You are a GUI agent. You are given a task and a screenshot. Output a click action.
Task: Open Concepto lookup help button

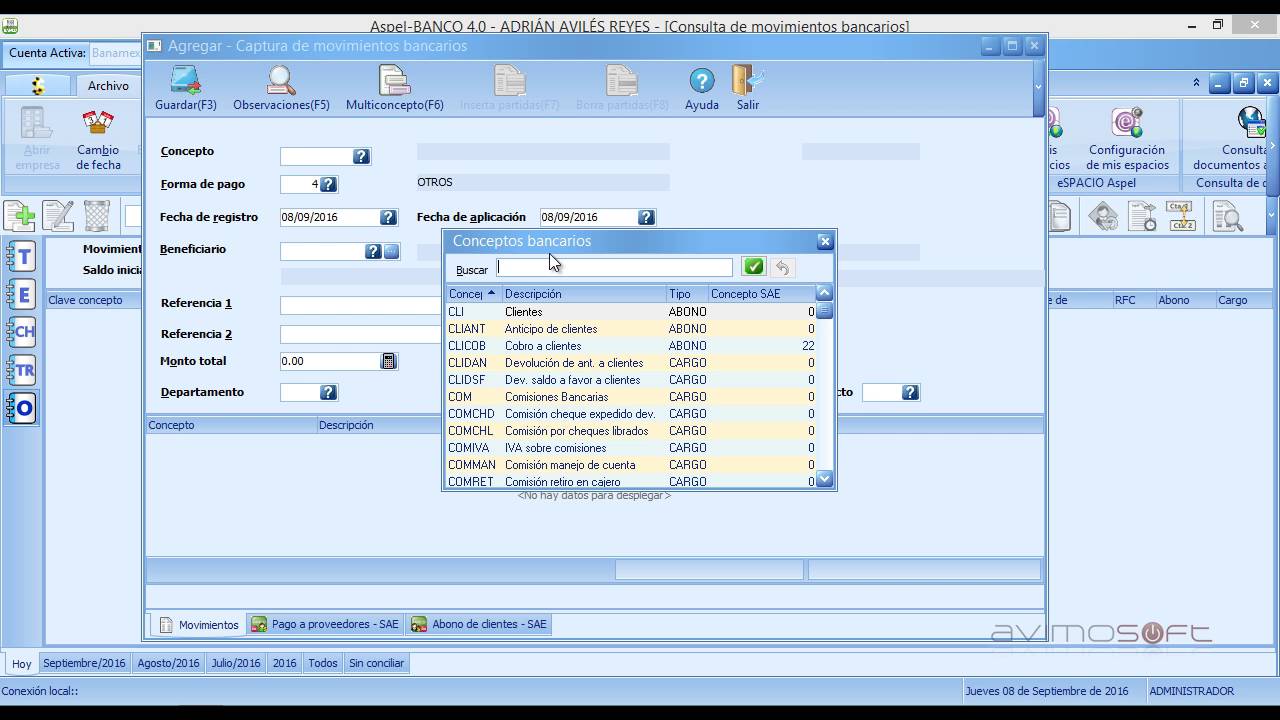362,156
